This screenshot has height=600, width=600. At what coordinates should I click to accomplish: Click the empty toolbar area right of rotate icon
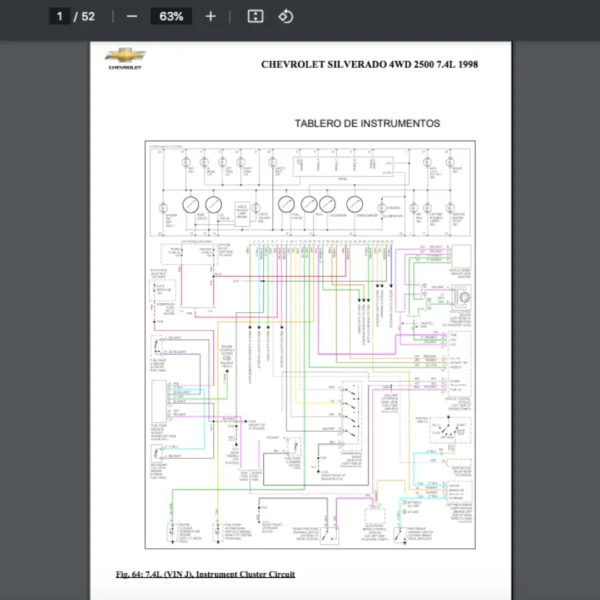[x=450, y=16]
